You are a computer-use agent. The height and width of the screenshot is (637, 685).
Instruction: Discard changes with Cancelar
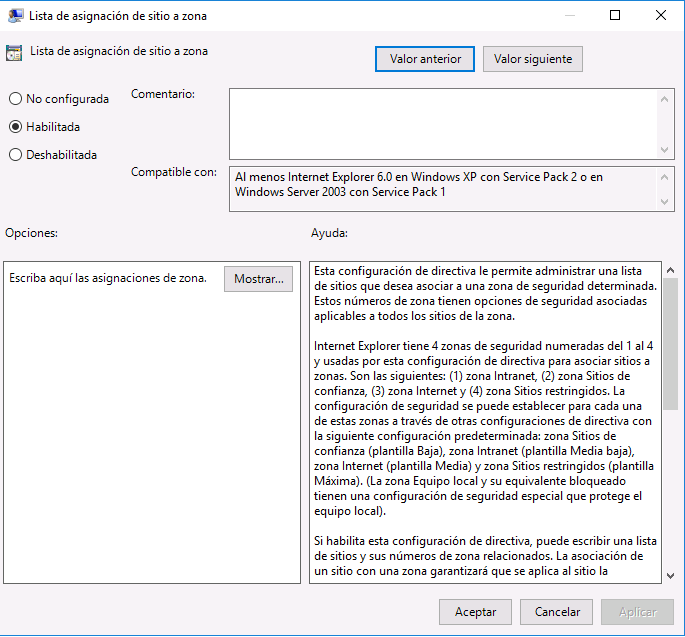click(x=557, y=612)
